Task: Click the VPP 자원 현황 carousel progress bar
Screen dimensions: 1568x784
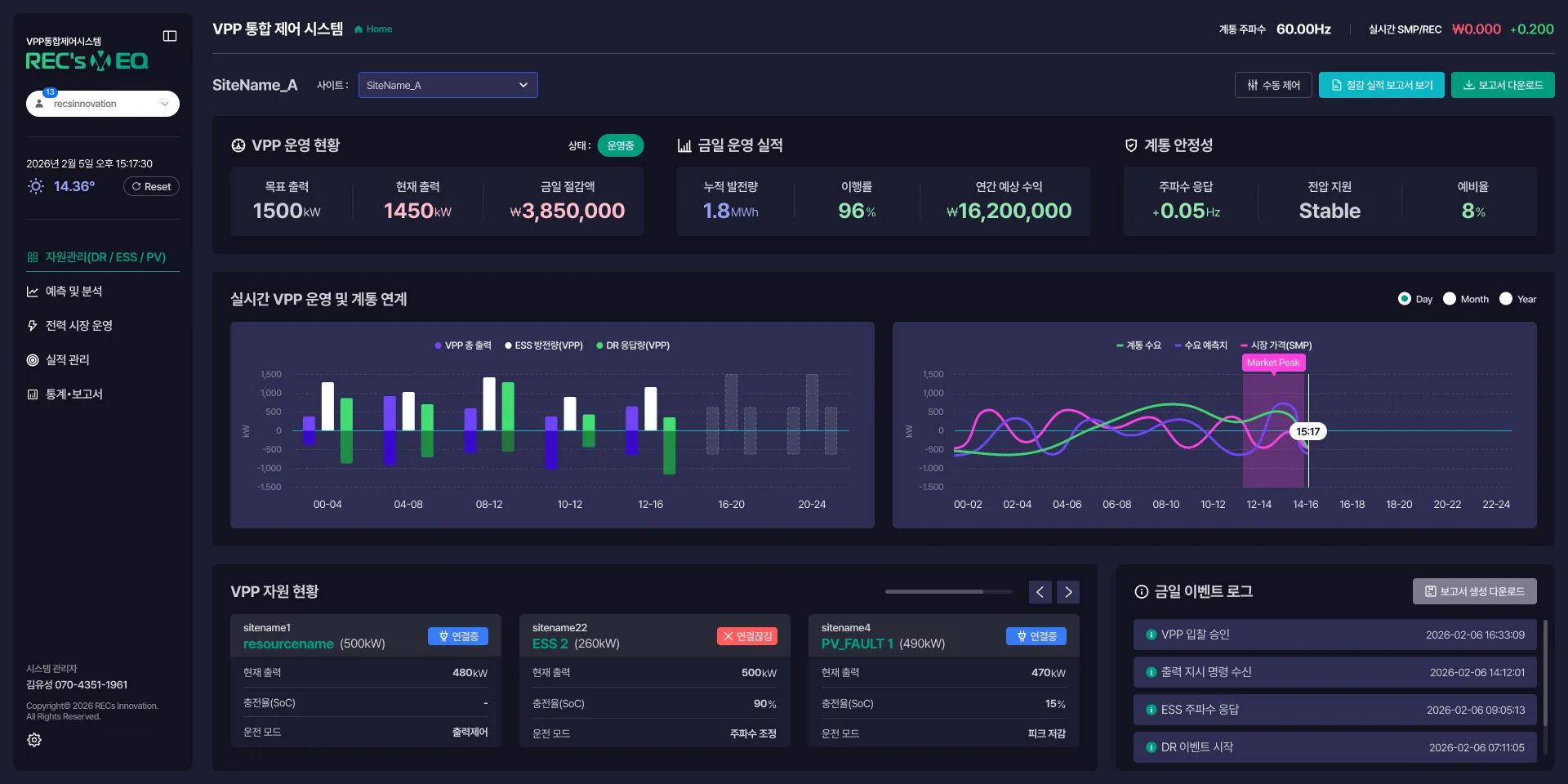Action: [x=949, y=591]
